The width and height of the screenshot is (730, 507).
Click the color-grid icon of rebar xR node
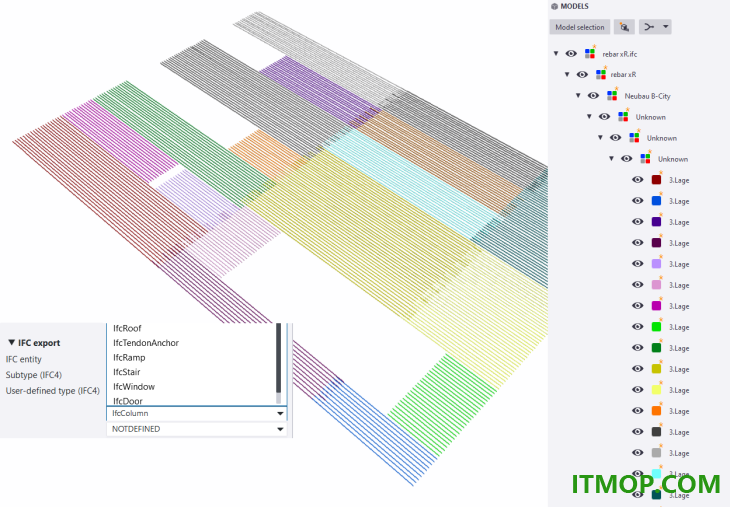602,74
